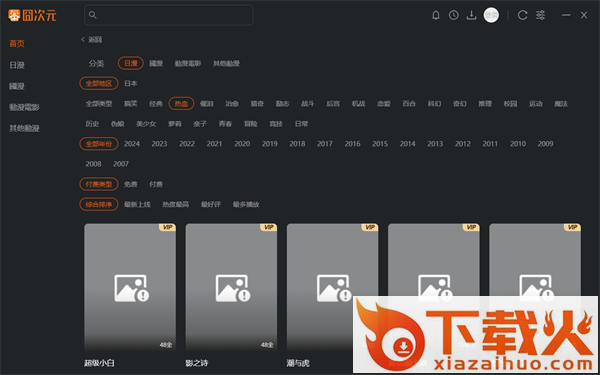Filter by year 2009
The width and height of the screenshot is (600, 375).
545,144
